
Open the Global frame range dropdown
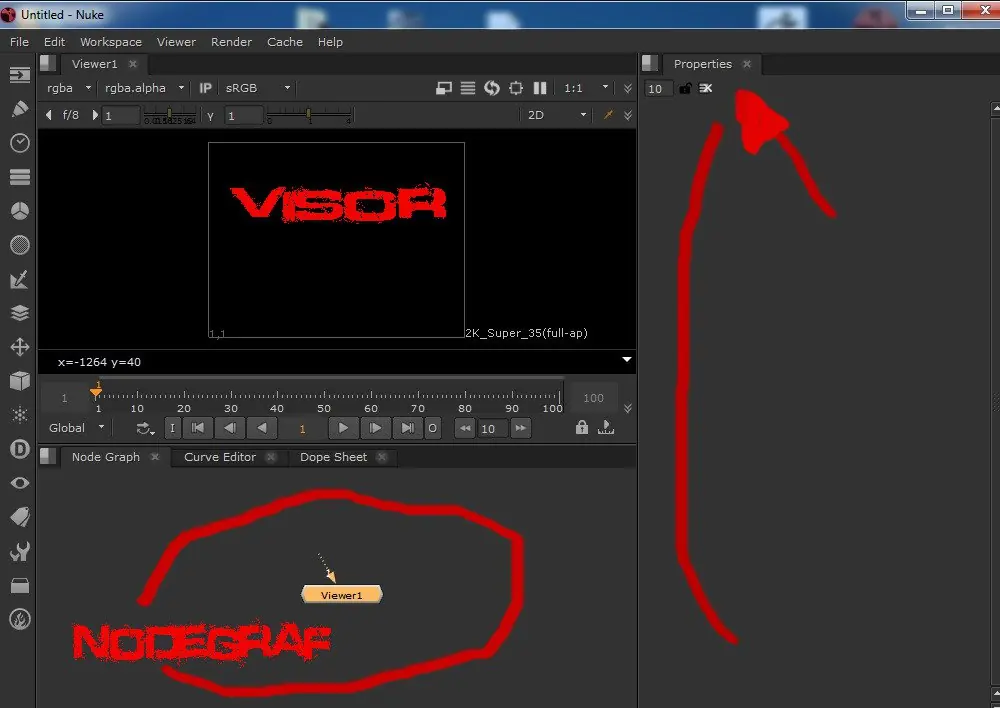coord(76,427)
